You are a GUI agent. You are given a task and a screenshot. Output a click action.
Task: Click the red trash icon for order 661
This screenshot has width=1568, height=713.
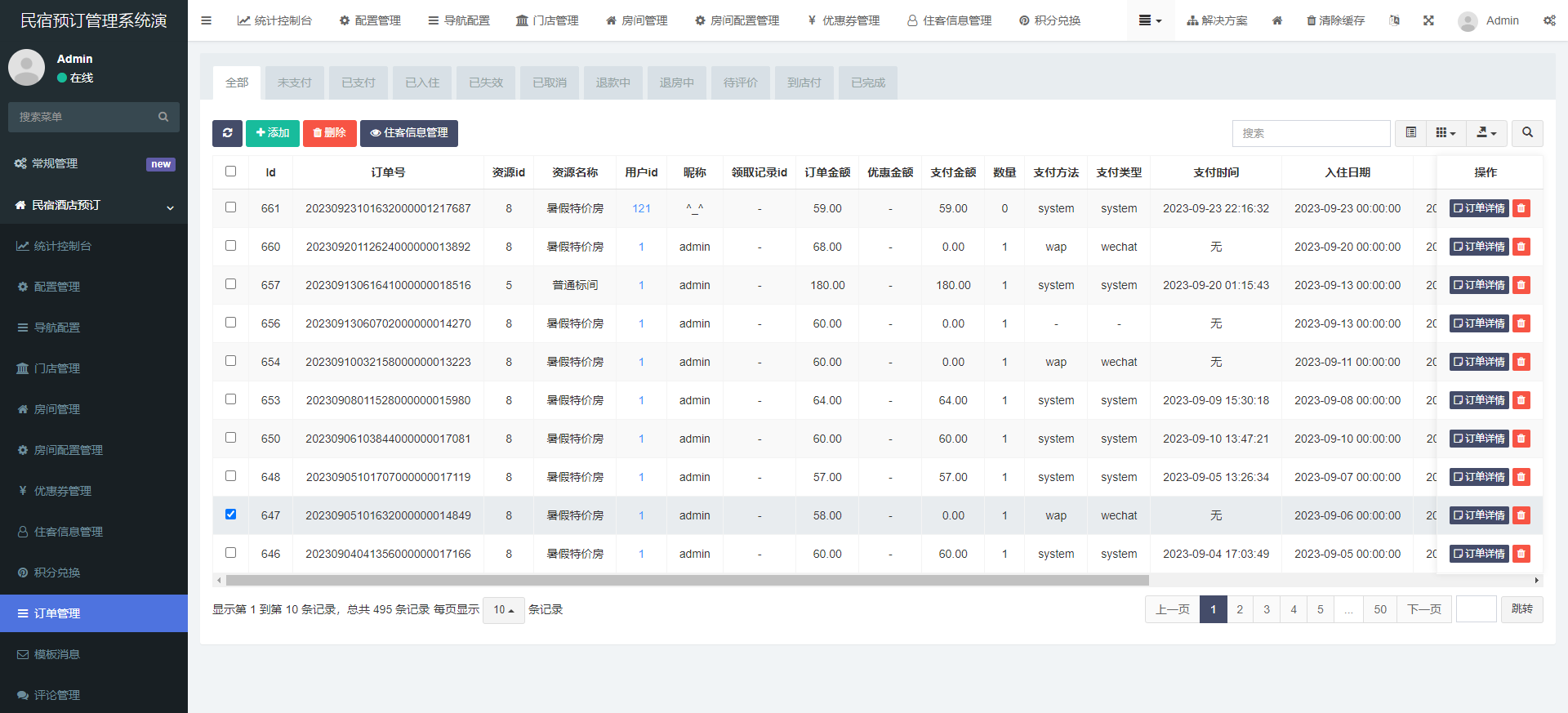click(x=1521, y=208)
